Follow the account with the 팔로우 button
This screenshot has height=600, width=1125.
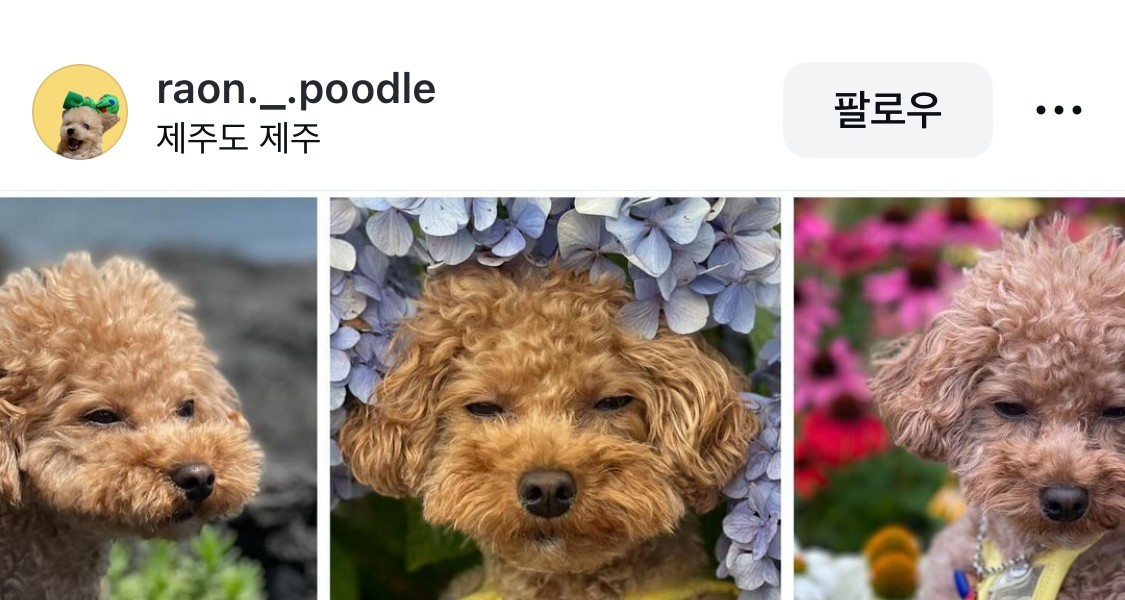(888, 110)
